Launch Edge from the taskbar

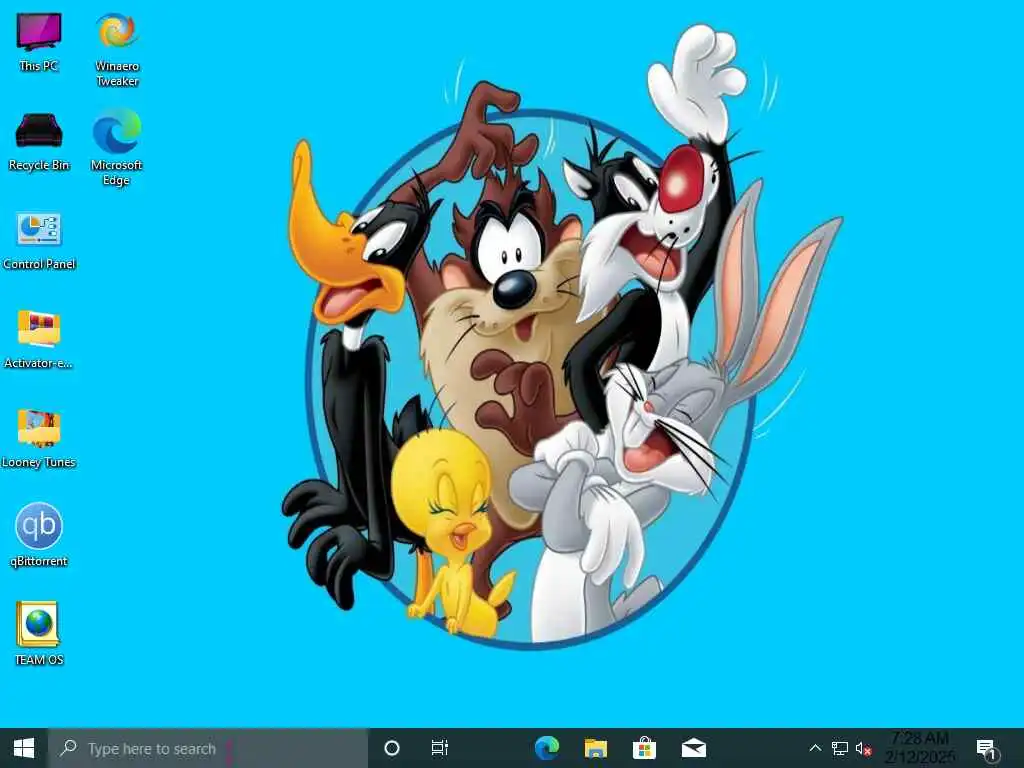(547, 748)
